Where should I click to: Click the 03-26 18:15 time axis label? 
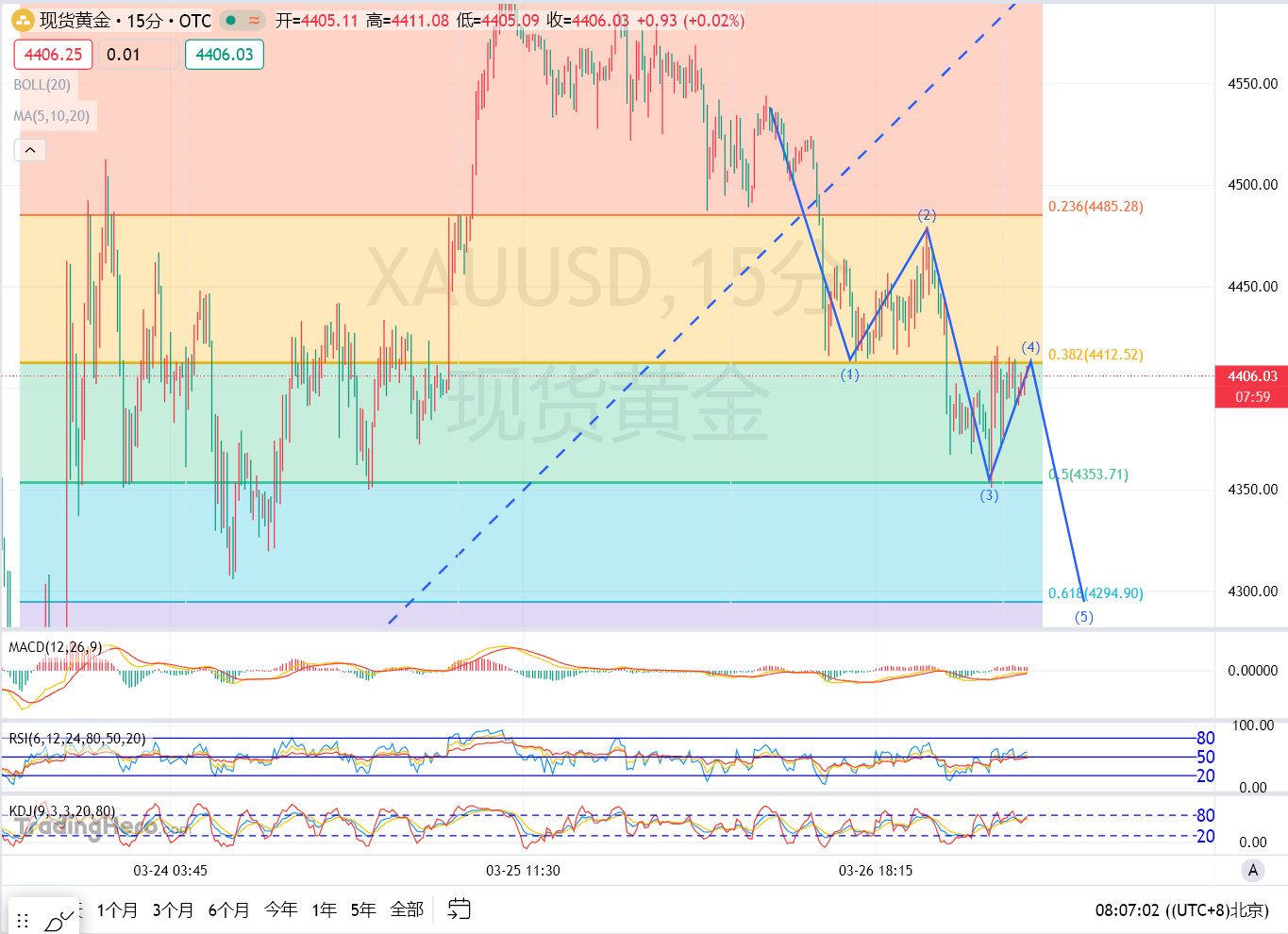click(876, 871)
